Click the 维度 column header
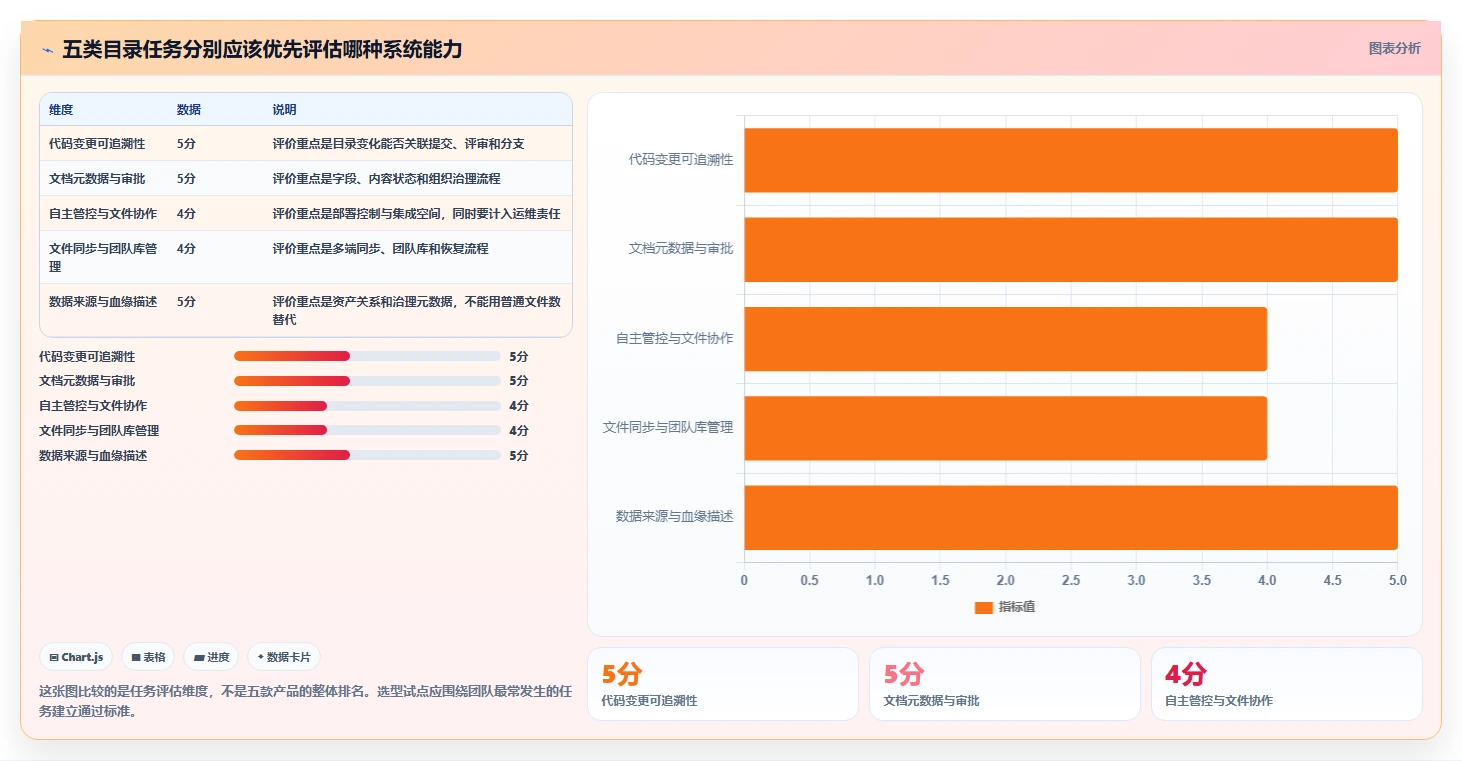1462x761 pixels. point(61,110)
